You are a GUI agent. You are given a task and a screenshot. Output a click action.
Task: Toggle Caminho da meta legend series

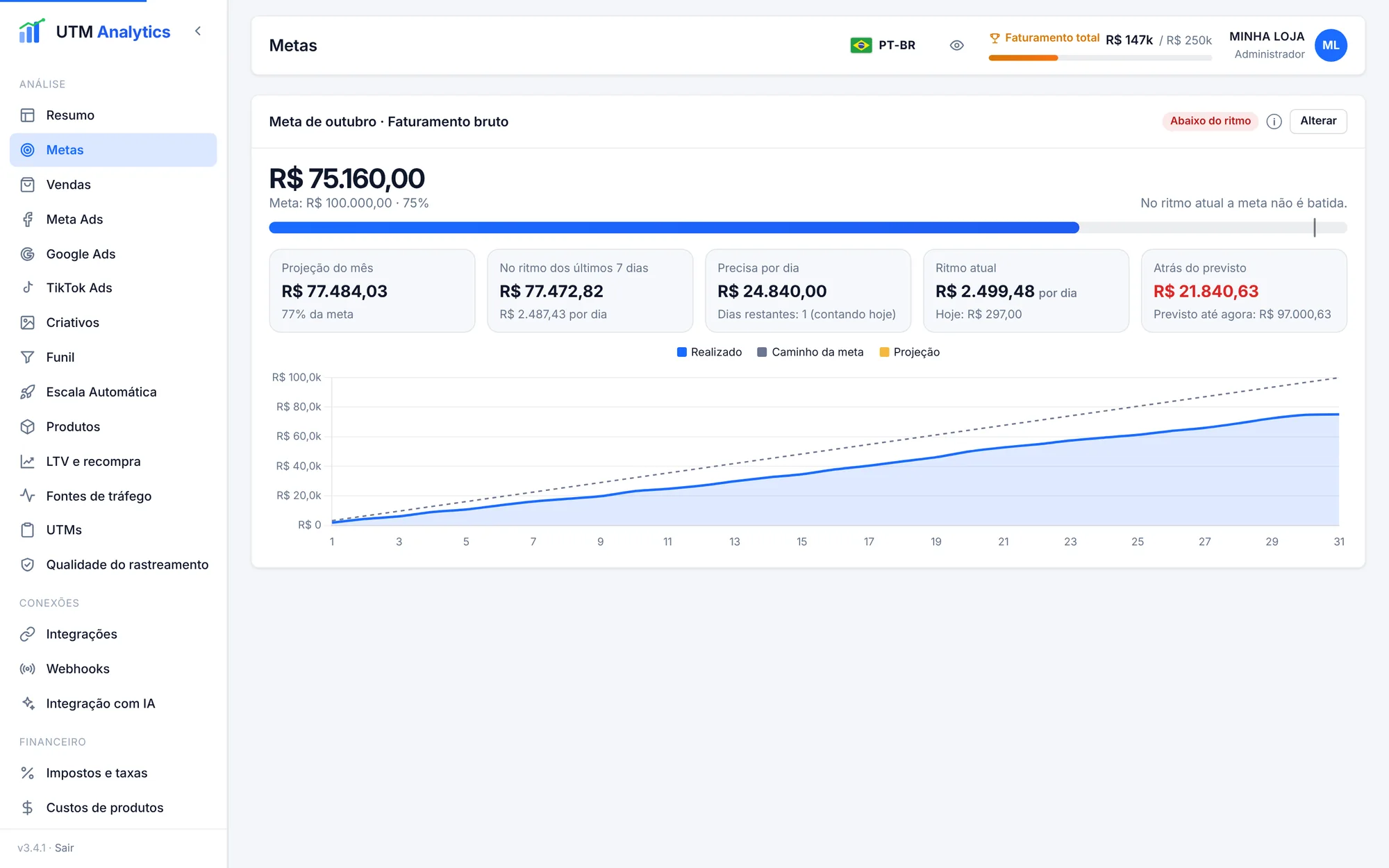tap(810, 352)
